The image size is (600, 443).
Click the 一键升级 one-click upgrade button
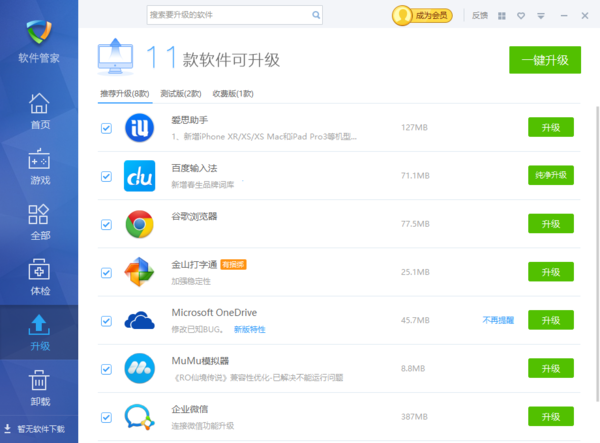point(545,60)
